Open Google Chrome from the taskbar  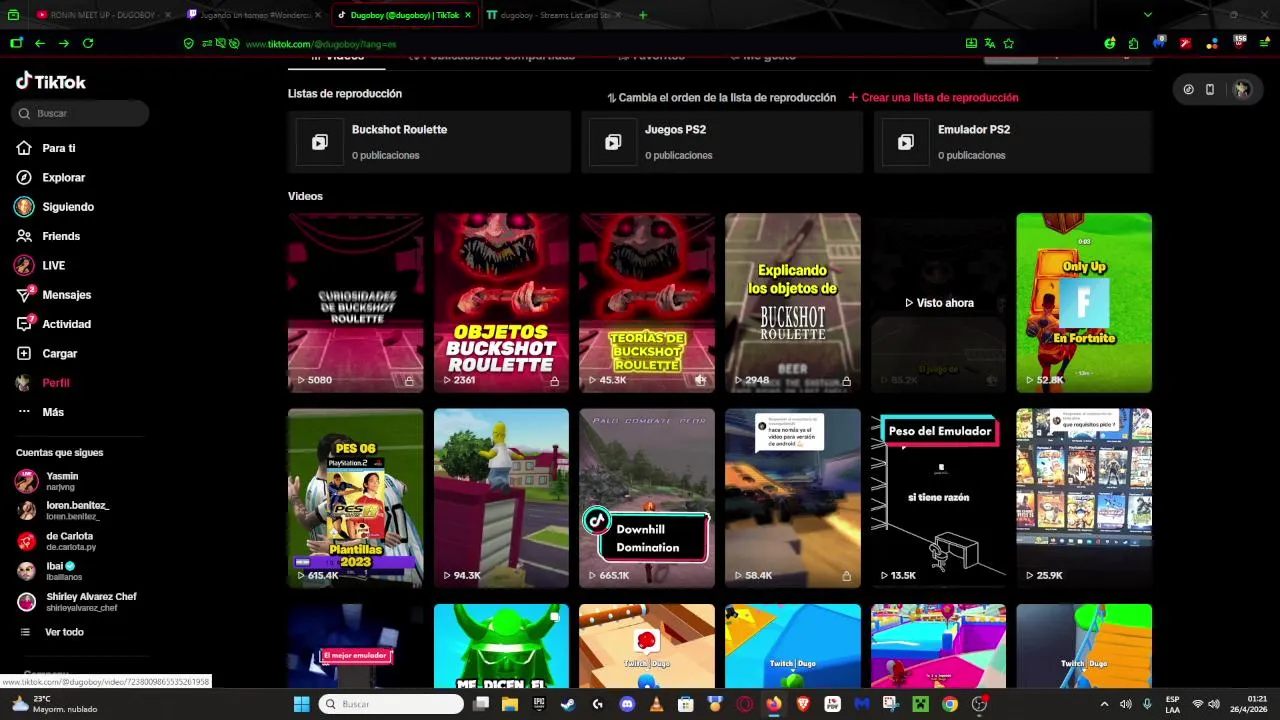click(x=950, y=704)
